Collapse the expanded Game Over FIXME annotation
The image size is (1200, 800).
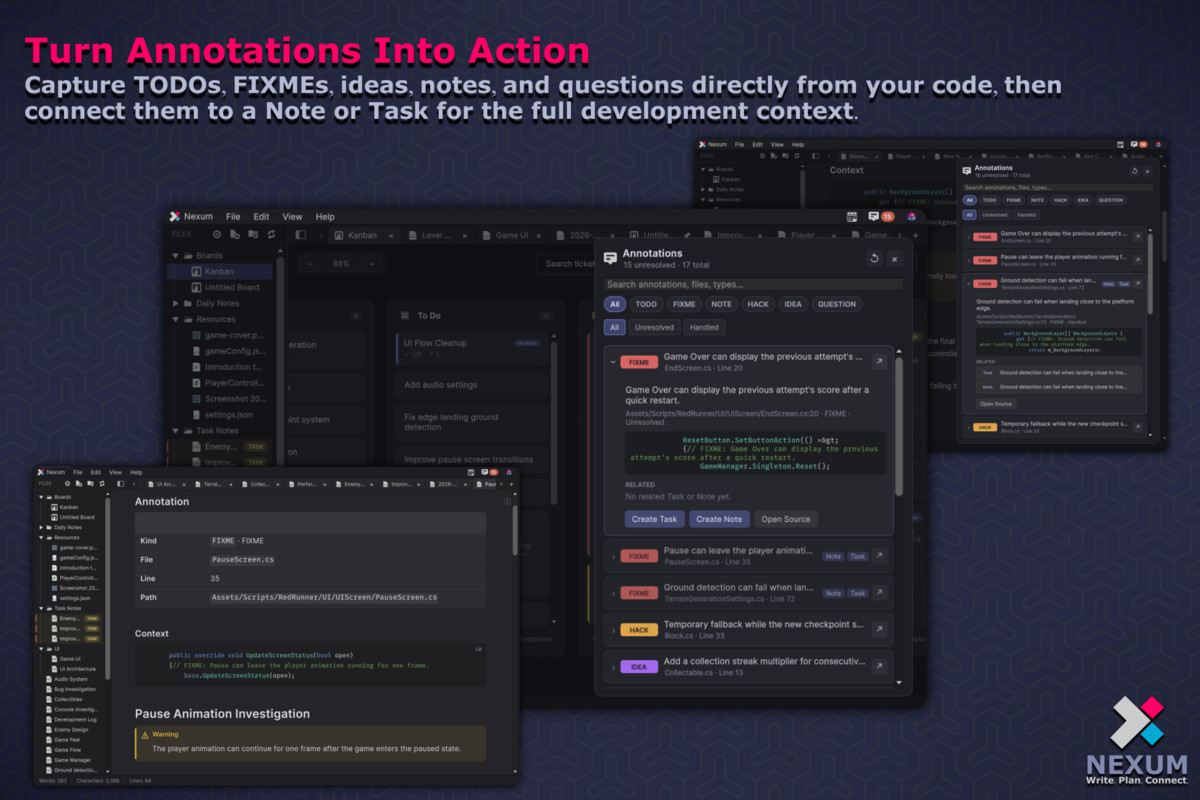pos(612,361)
